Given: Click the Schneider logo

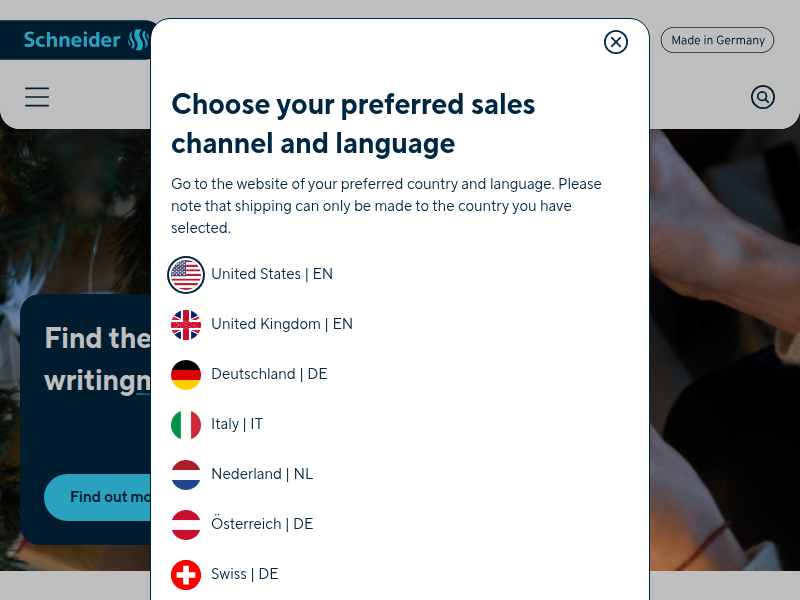Looking at the screenshot, I should coord(85,40).
